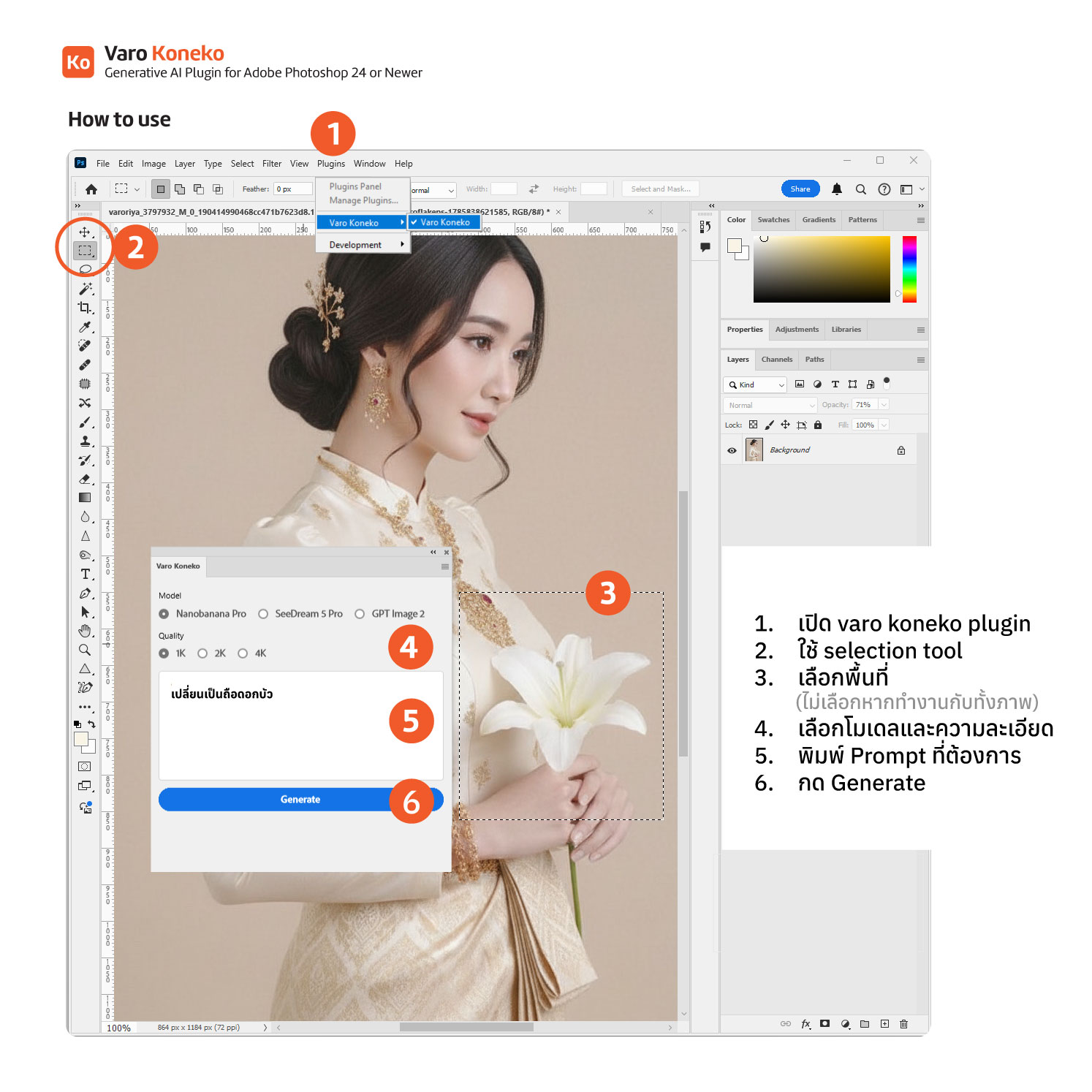Choose the Horizontal Type tool
Screen dimensions: 1092x1092
[x=85, y=575]
